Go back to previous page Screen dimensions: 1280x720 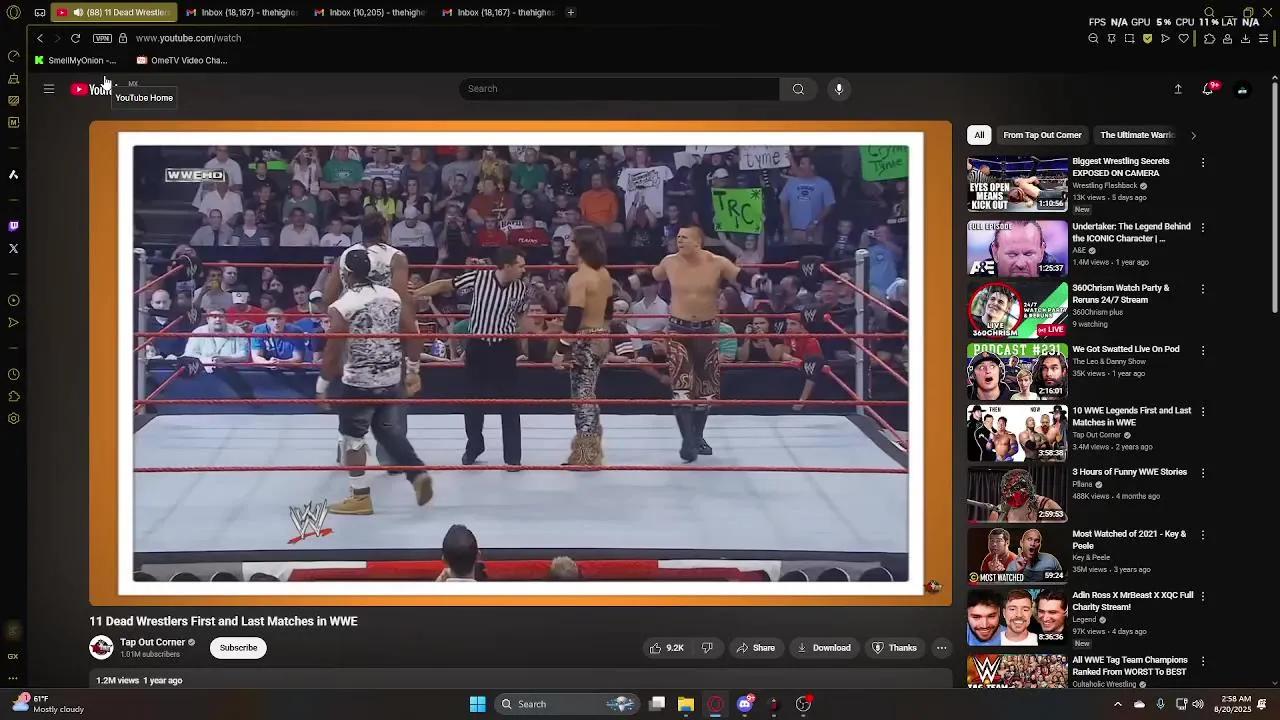coord(40,38)
